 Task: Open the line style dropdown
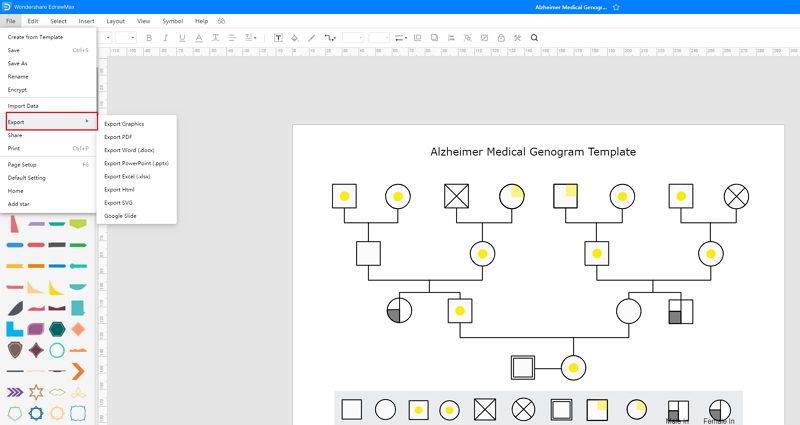pos(401,38)
